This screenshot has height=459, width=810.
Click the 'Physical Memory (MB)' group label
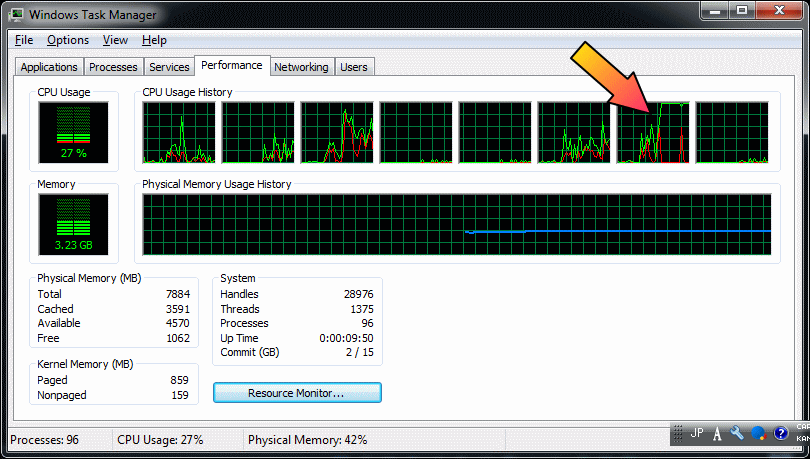pos(89,278)
